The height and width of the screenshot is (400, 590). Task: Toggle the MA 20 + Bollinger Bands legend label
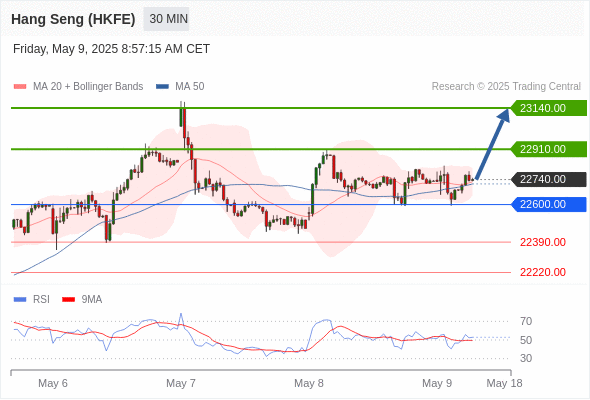[x=88, y=87]
